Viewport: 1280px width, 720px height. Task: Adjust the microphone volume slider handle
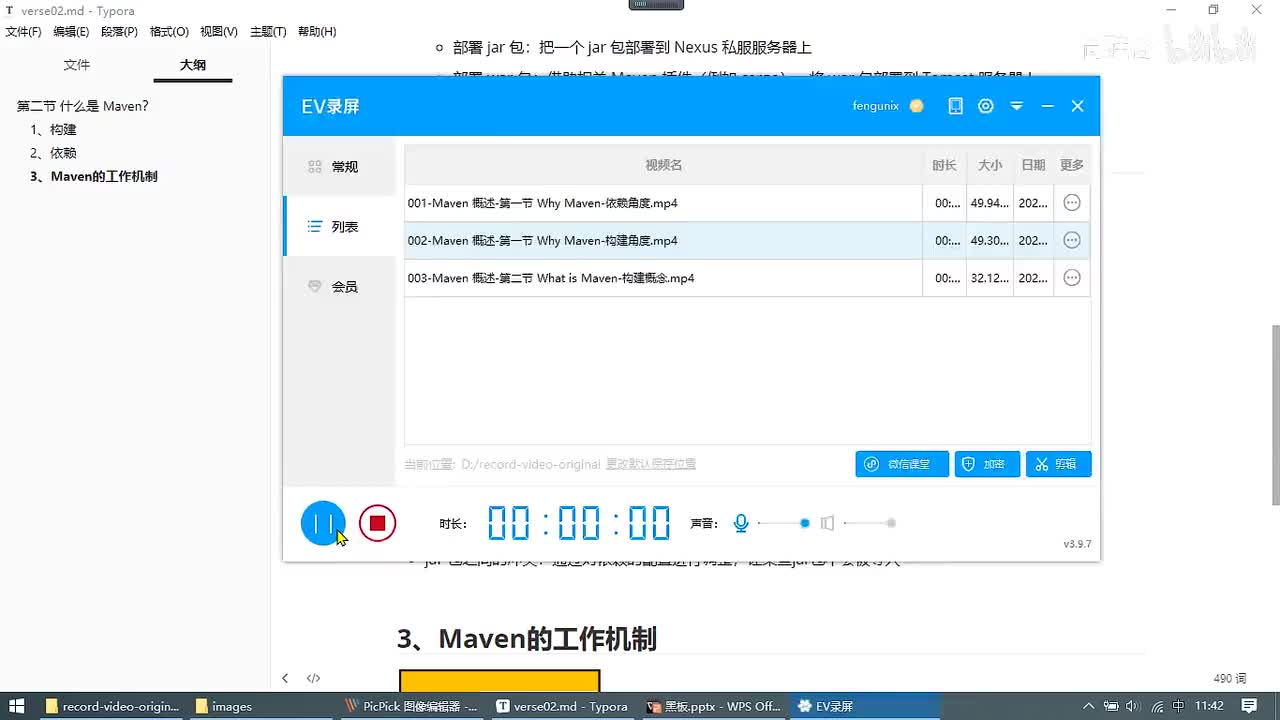[x=805, y=523]
